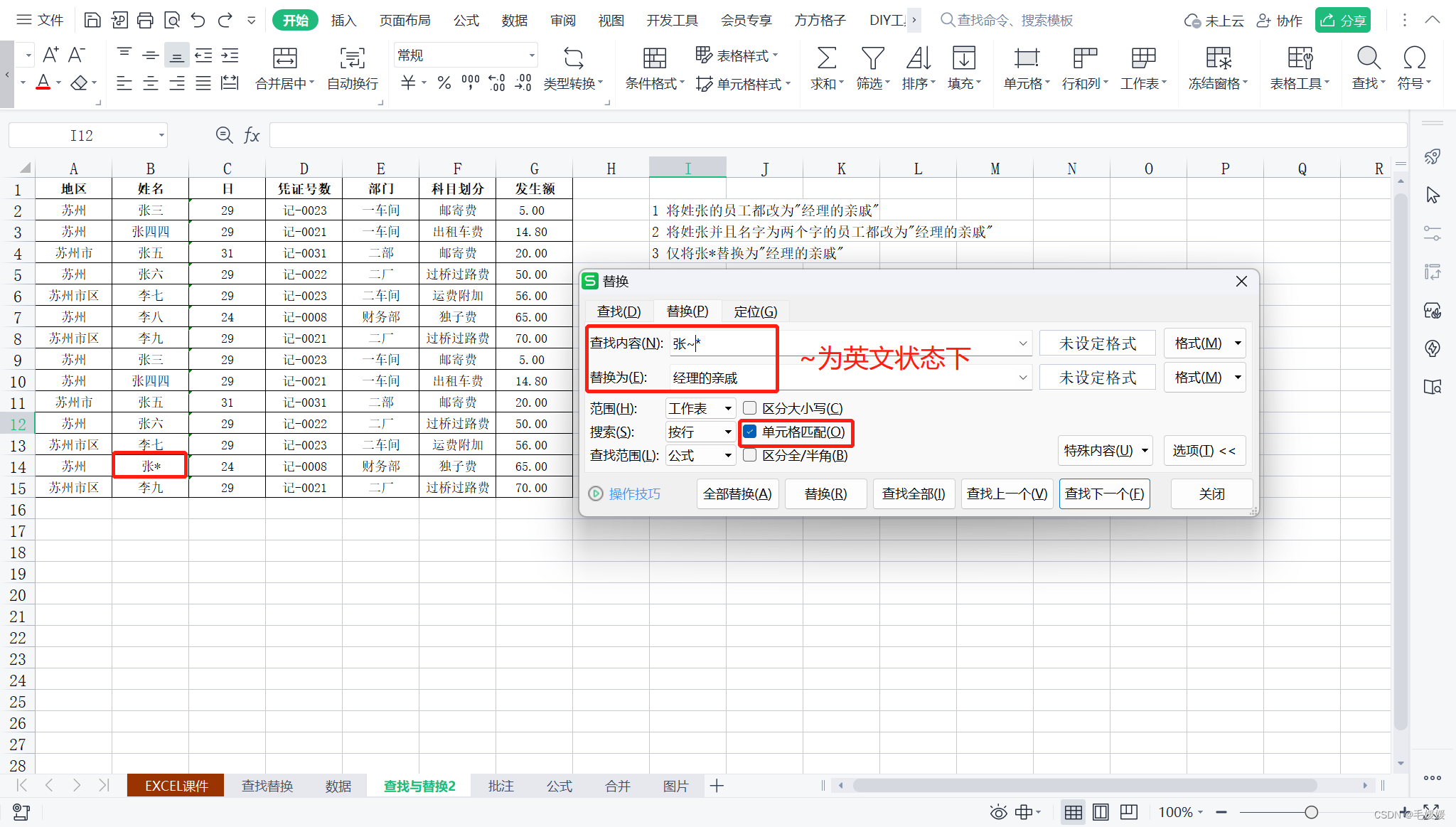Open the 数据 sheet tab
The height and width of the screenshot is (827, 1456).
(x=338, y=786)
